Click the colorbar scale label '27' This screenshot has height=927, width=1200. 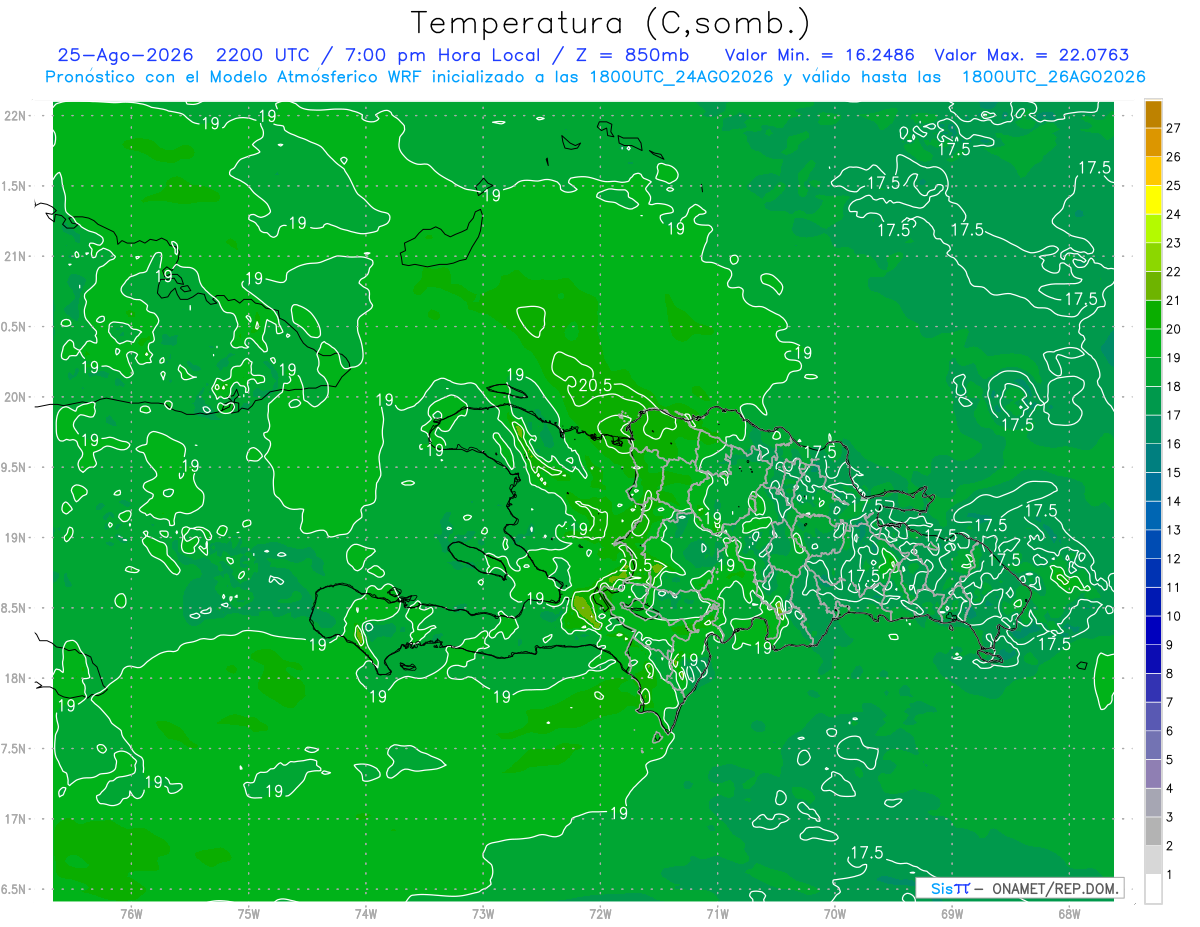coord(1174,128)
